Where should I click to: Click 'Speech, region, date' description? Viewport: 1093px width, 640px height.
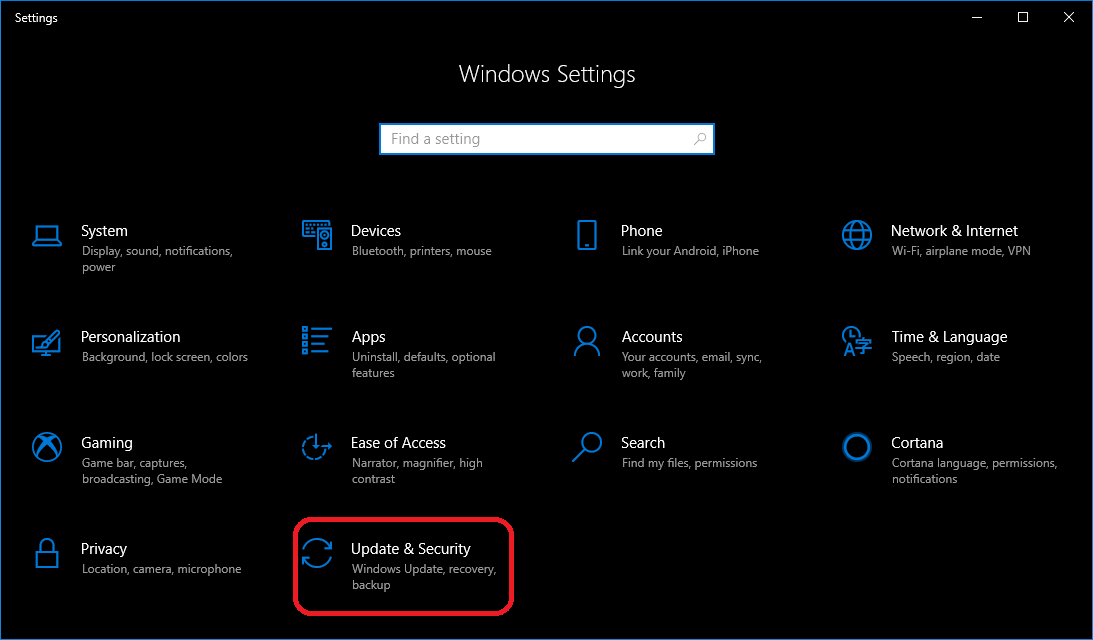point(945,357)
